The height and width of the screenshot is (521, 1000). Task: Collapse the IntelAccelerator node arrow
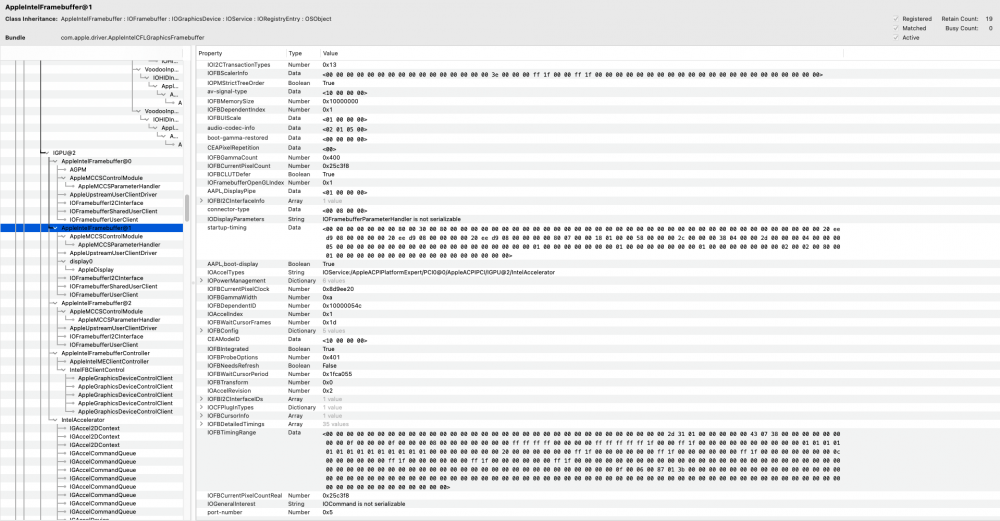pos(55,420)
